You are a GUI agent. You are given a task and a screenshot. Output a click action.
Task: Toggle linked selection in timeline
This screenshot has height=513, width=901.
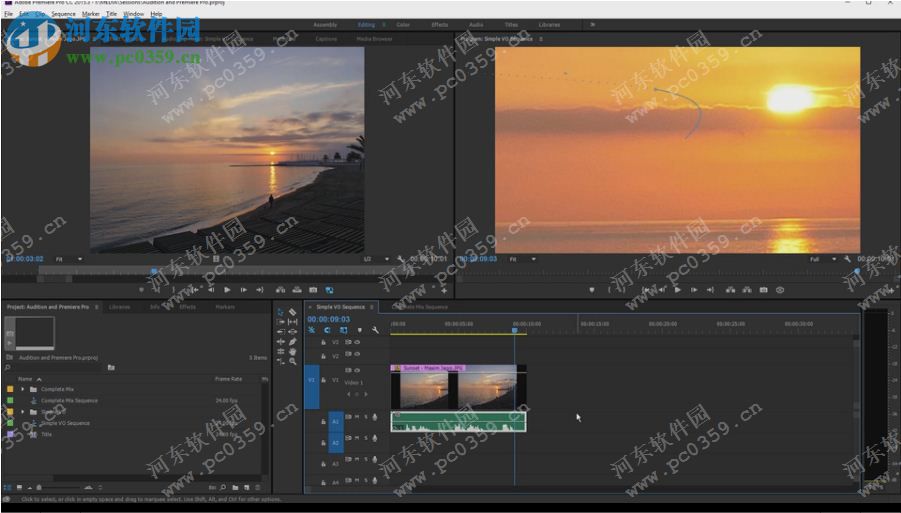pos(343,330)
